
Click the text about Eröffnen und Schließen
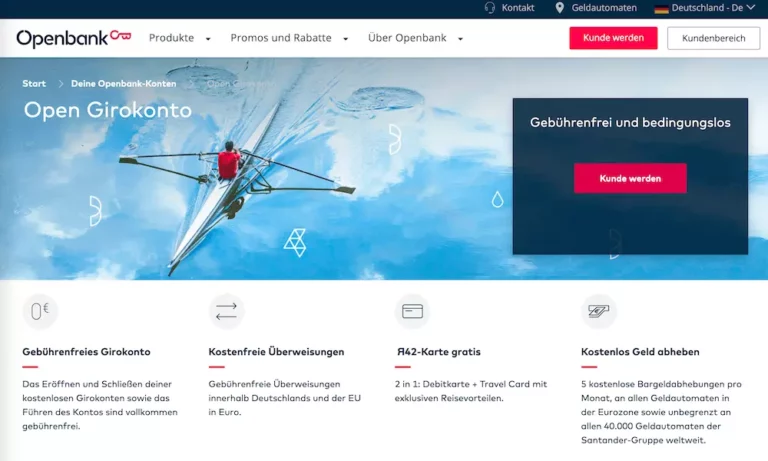click(x=100, y=405)
